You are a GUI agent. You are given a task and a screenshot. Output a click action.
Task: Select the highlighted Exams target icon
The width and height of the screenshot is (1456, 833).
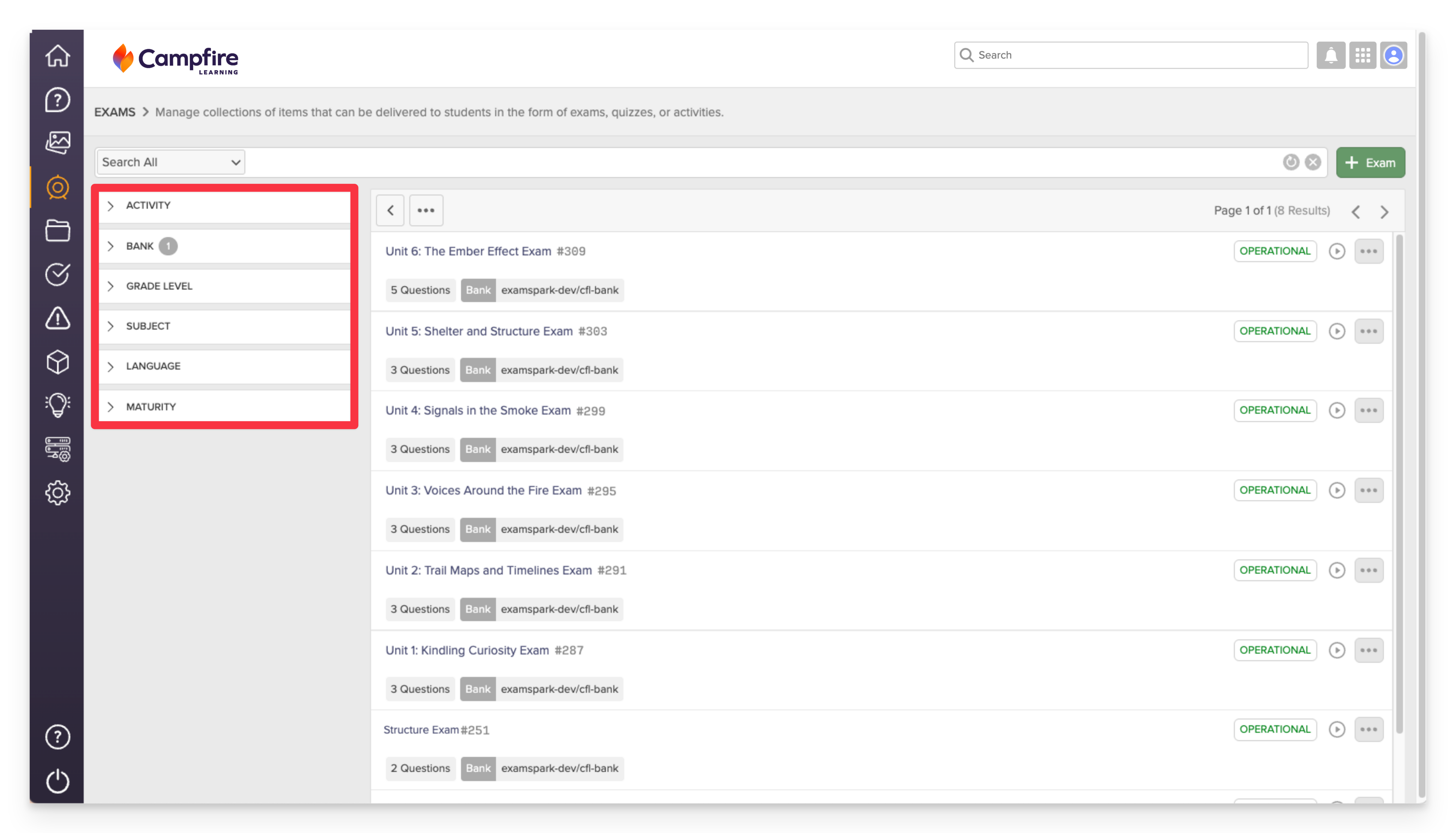pos(57,187)
